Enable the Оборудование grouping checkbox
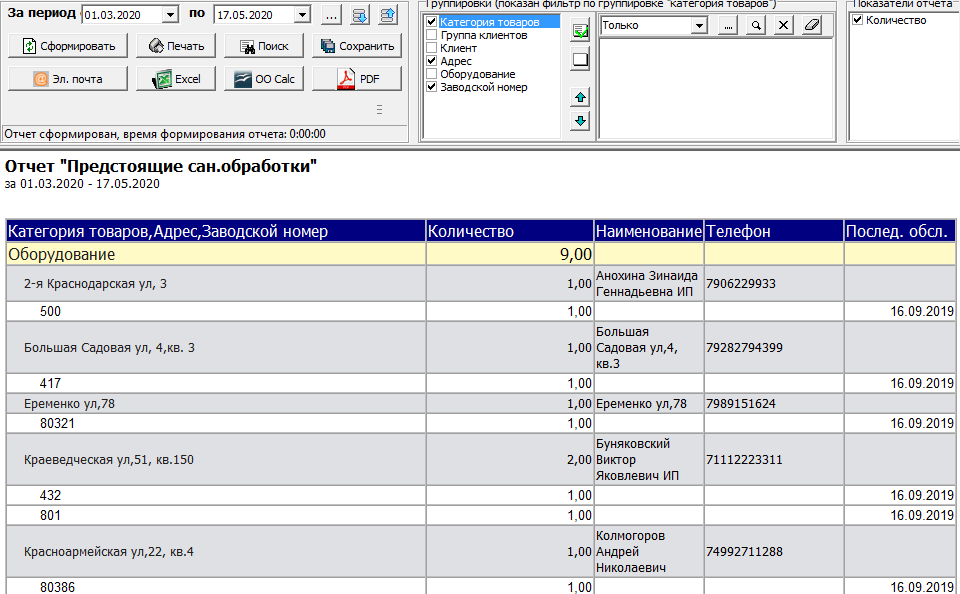This screenshot has width=960, height=594. [x=432, y=74]
